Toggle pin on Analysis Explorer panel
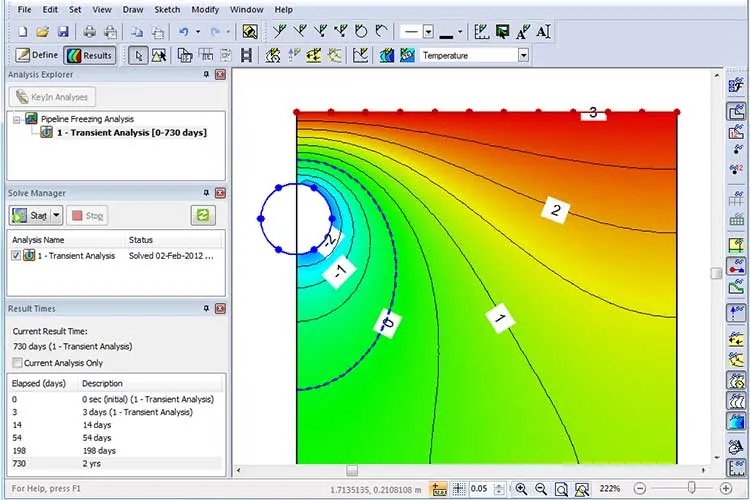Screen dimensions: 750x500 206,75
